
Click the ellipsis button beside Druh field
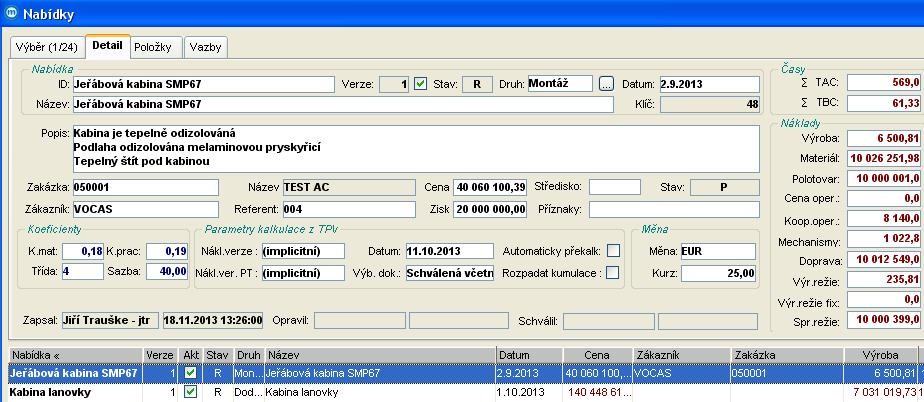coord(606,84)
